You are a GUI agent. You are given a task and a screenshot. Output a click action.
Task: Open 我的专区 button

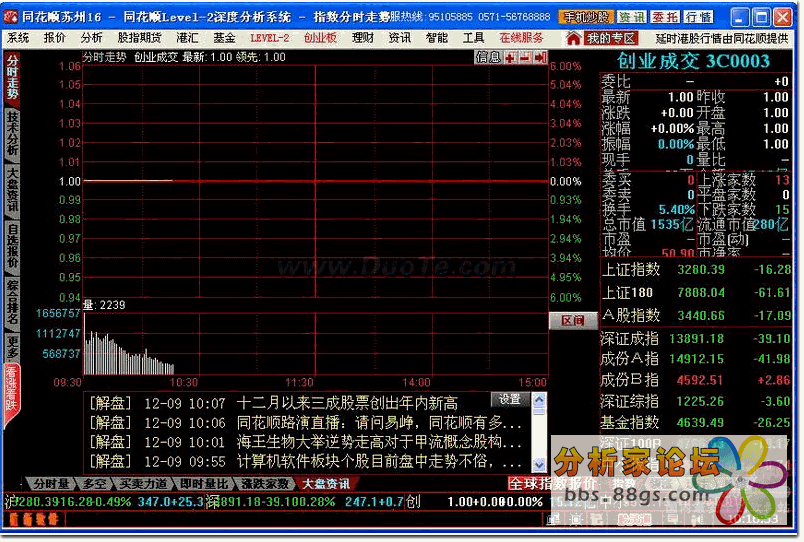[x=611, y=38]
